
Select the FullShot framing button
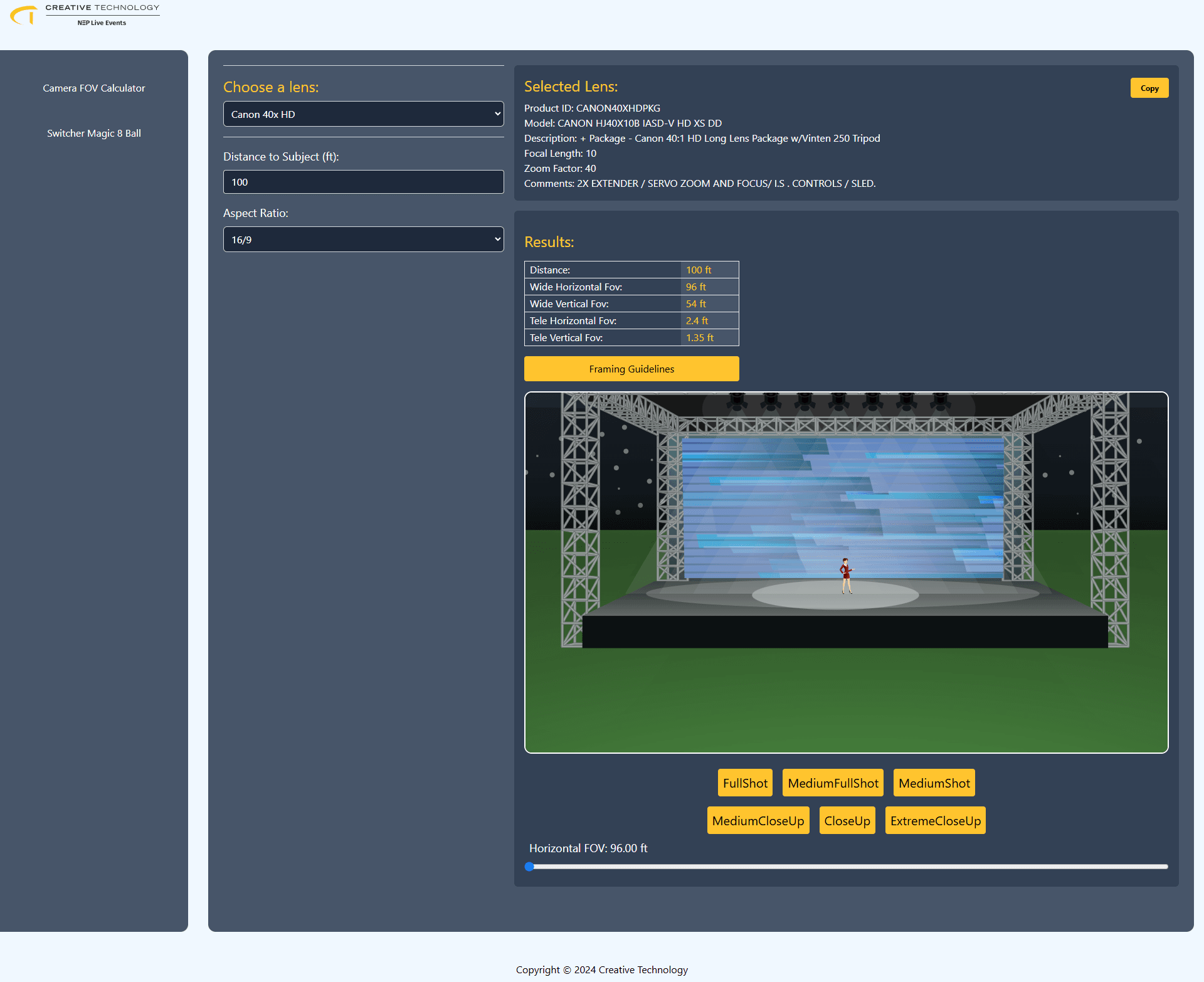(x=745, y=783)
